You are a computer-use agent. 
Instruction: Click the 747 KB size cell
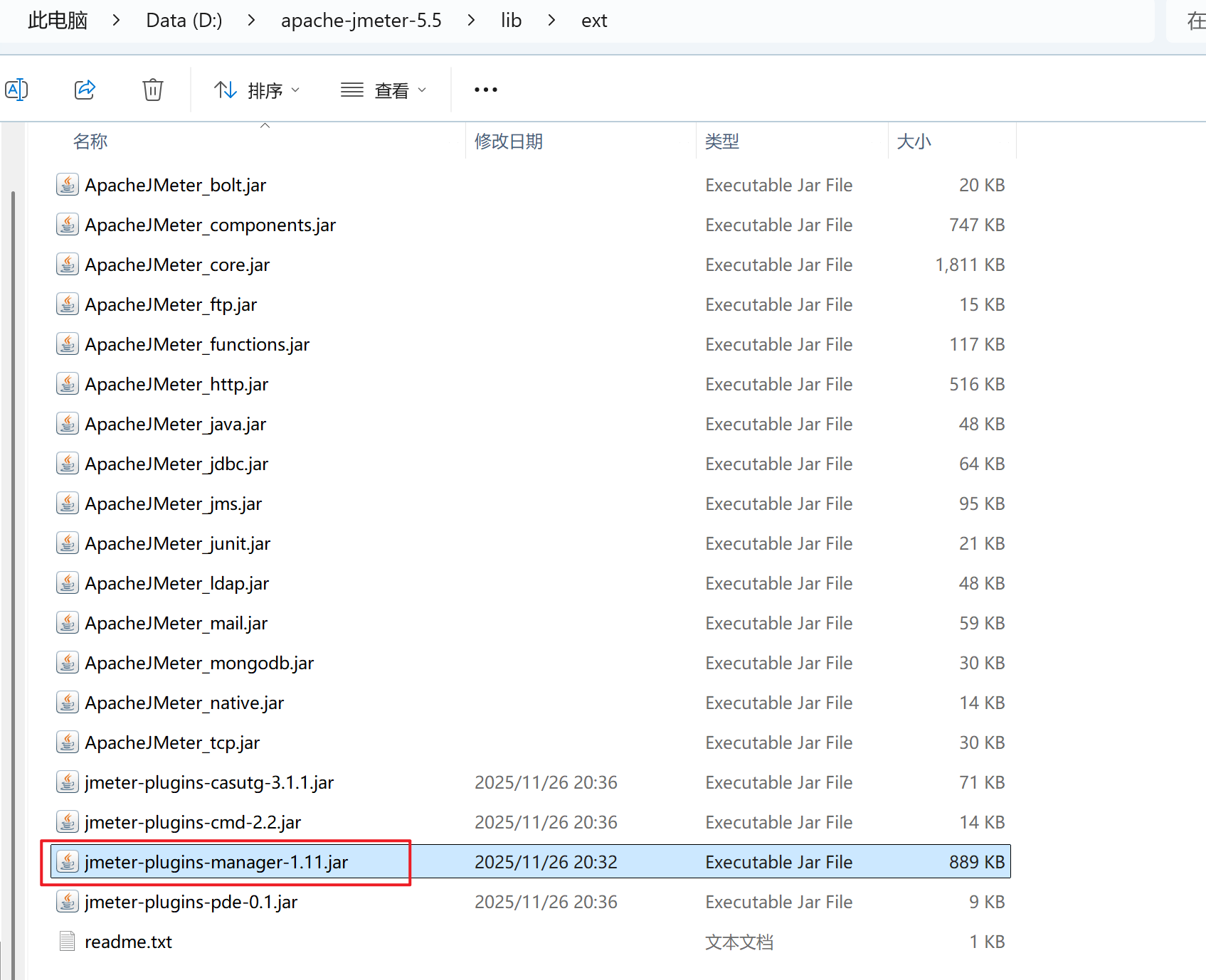click(977, 225)
